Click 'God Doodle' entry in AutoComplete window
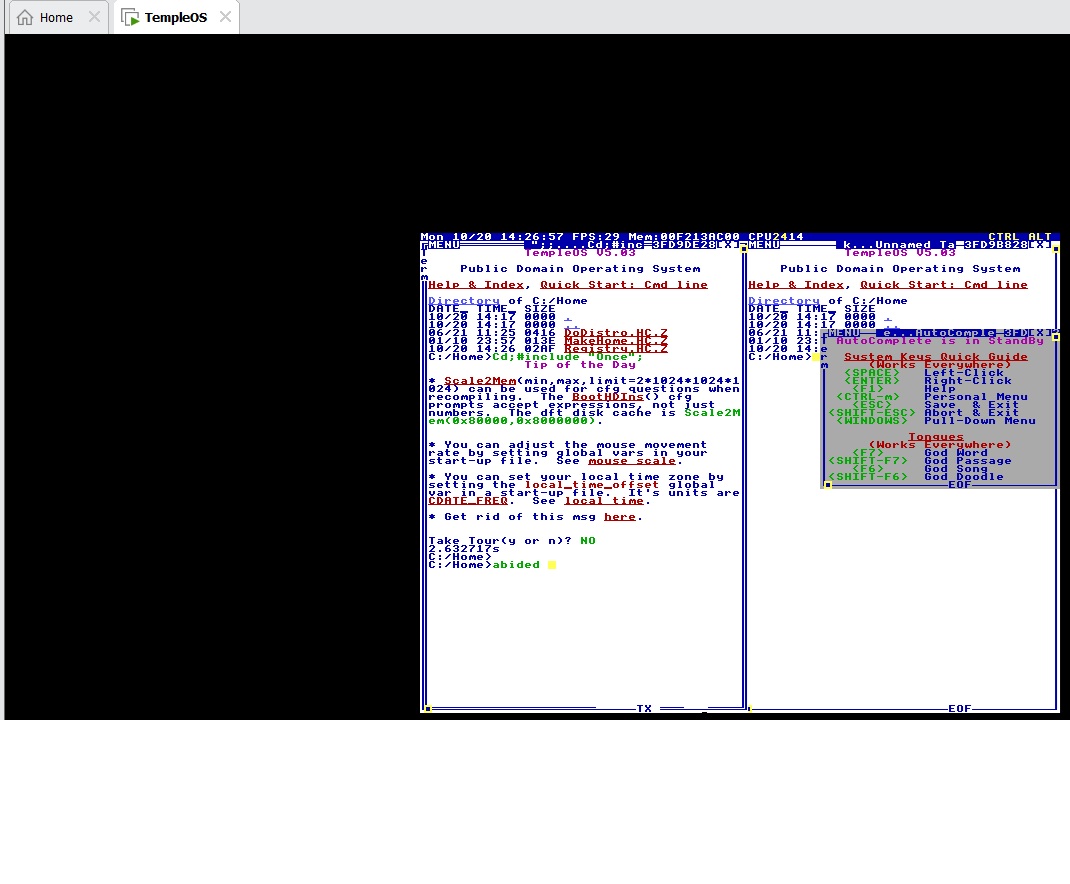Viewport: 1070px width, 884px height. pos(964,476)
